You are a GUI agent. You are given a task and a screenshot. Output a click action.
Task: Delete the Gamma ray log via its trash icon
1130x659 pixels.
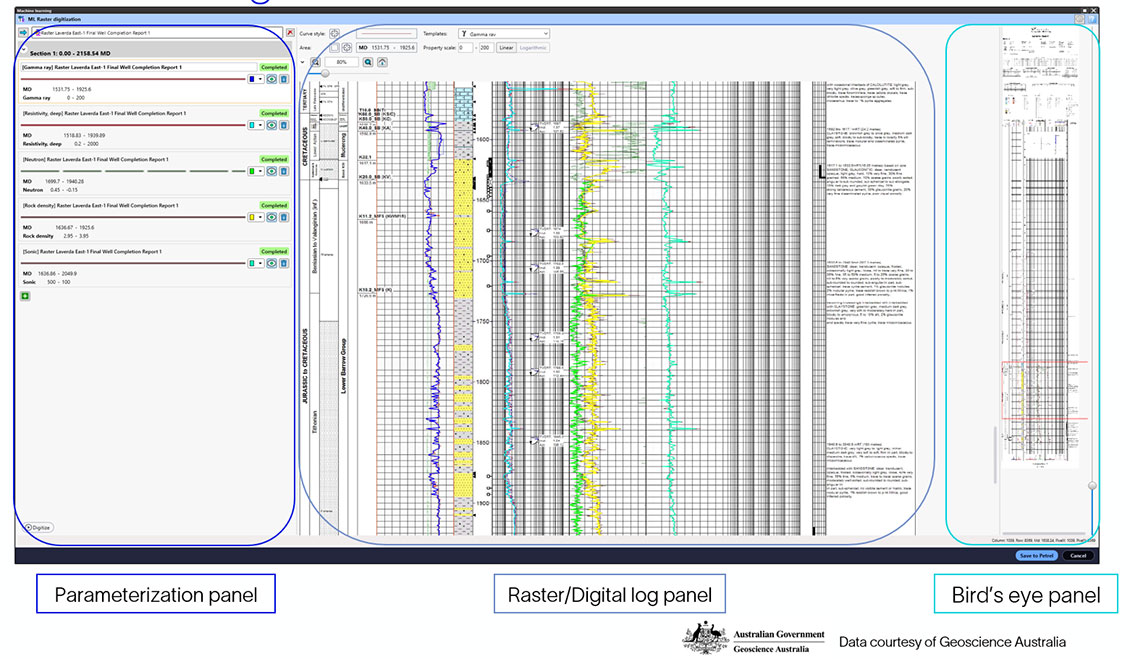click(x=284, y=79)
